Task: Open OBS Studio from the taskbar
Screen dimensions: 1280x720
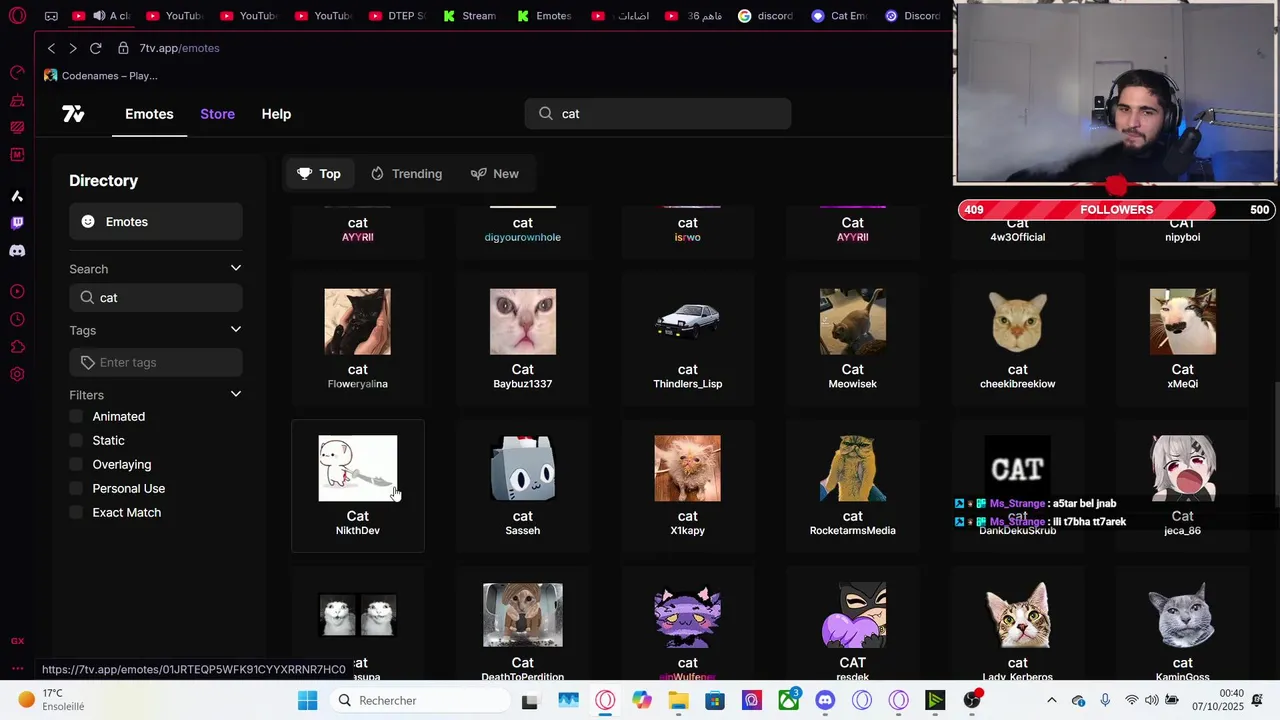Action: [971, 700]
